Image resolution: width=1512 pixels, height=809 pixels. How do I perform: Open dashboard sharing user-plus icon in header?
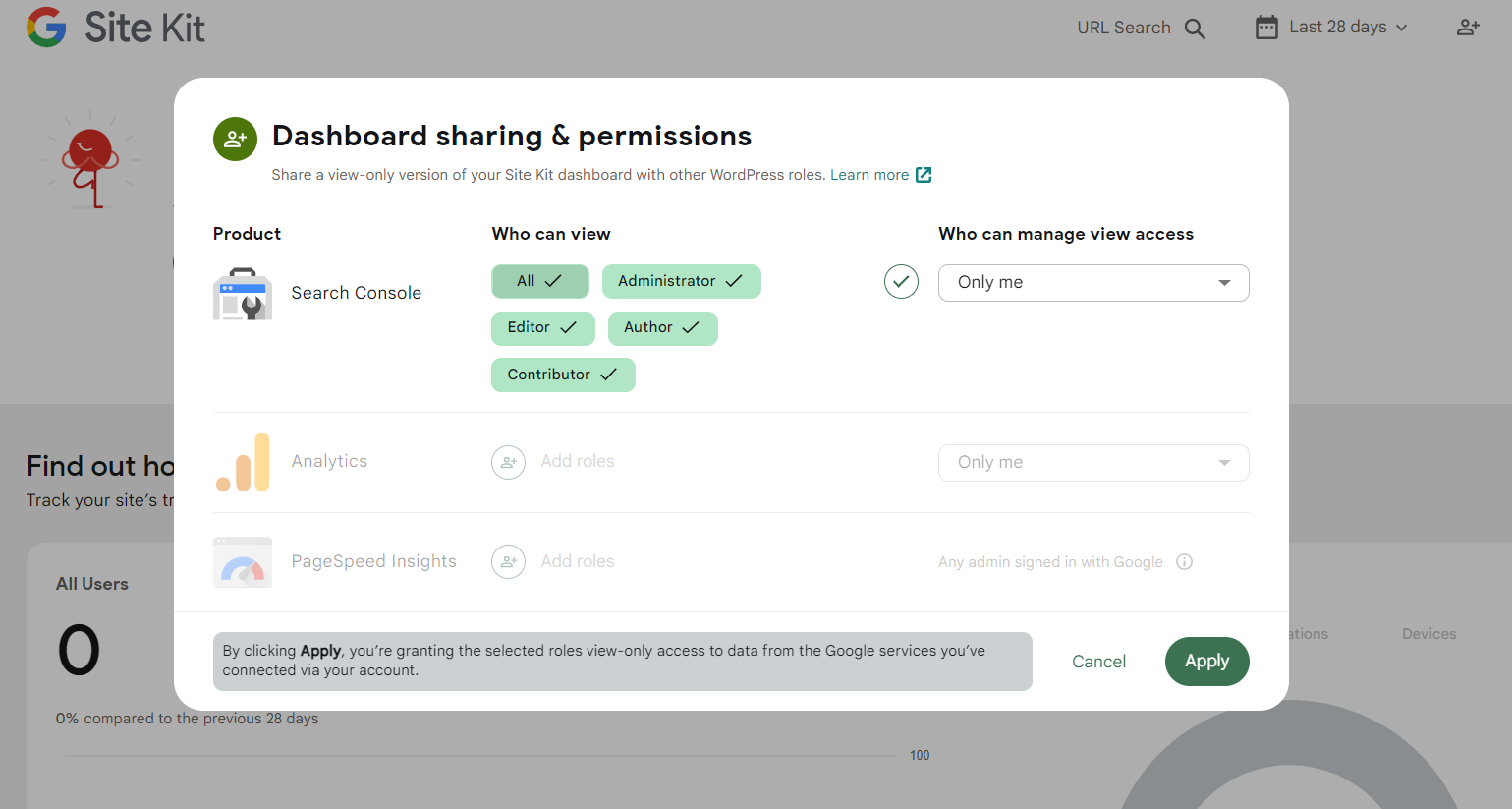pyautogui.click(x=1468, y=28)
